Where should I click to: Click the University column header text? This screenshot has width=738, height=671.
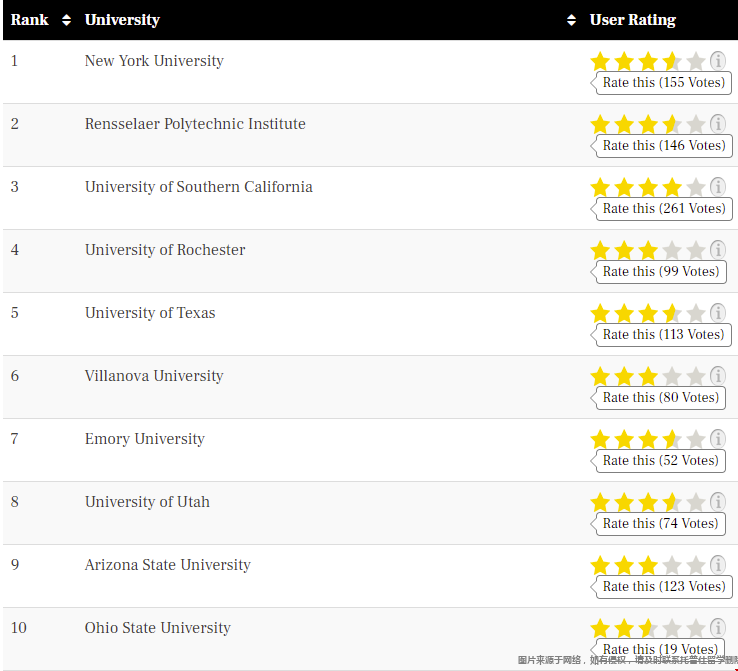(x=122, y=20)
